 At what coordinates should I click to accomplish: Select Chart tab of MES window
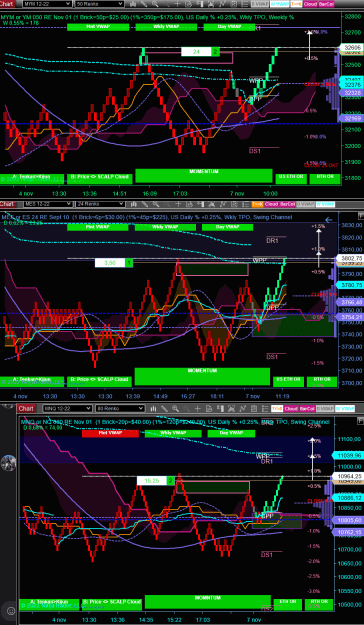tap(8, 204)
